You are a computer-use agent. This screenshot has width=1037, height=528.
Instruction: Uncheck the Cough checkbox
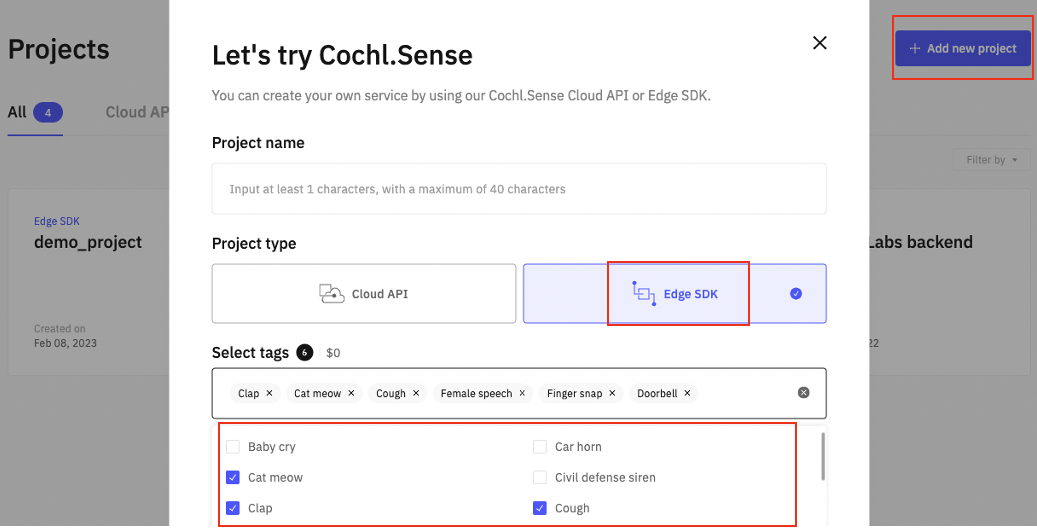pyautogui.click(x=540, y=508)
